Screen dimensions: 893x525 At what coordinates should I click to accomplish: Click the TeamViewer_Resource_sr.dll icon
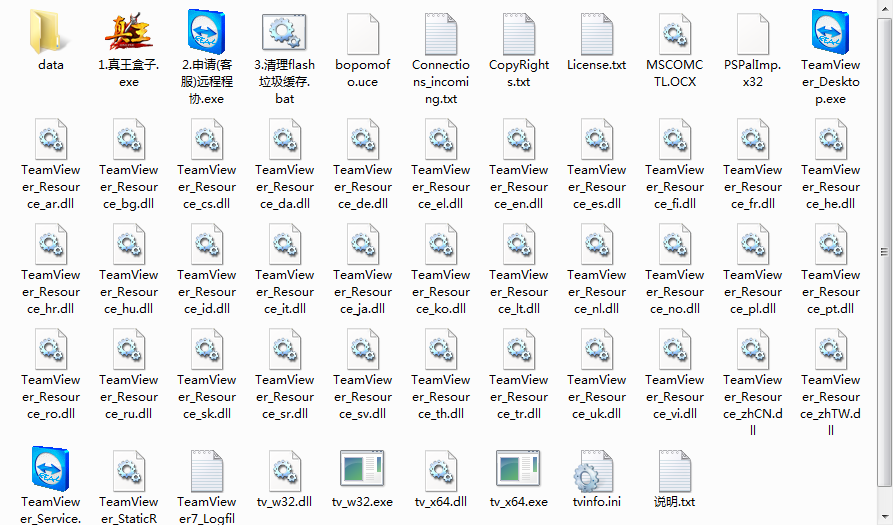coord(285,348)
